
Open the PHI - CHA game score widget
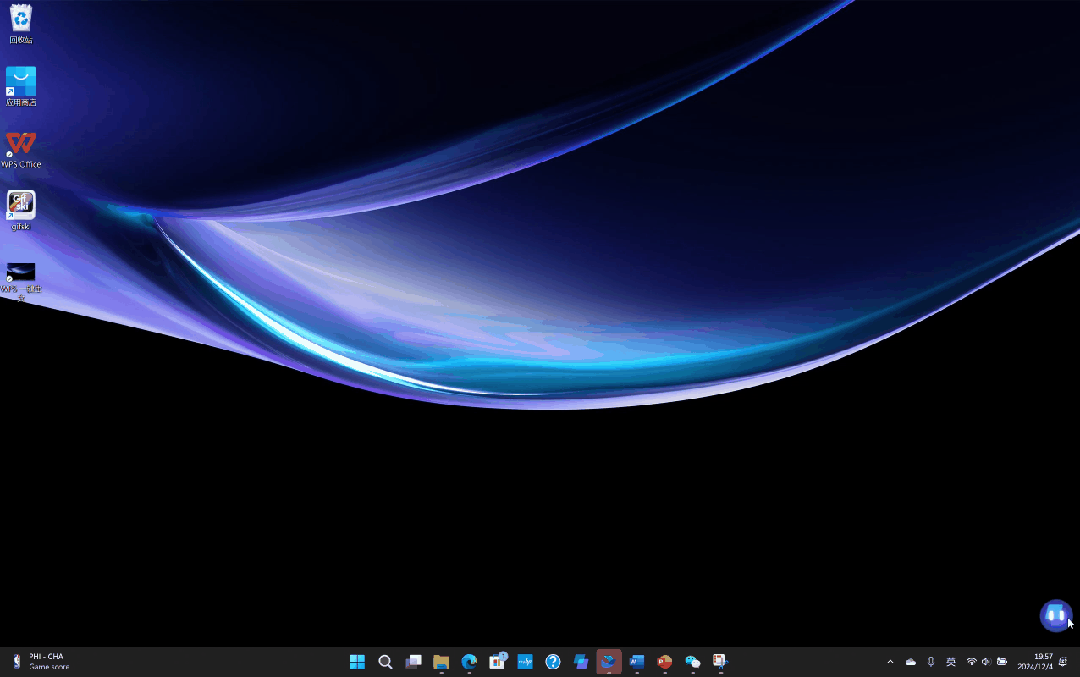(x=41, y=661)
